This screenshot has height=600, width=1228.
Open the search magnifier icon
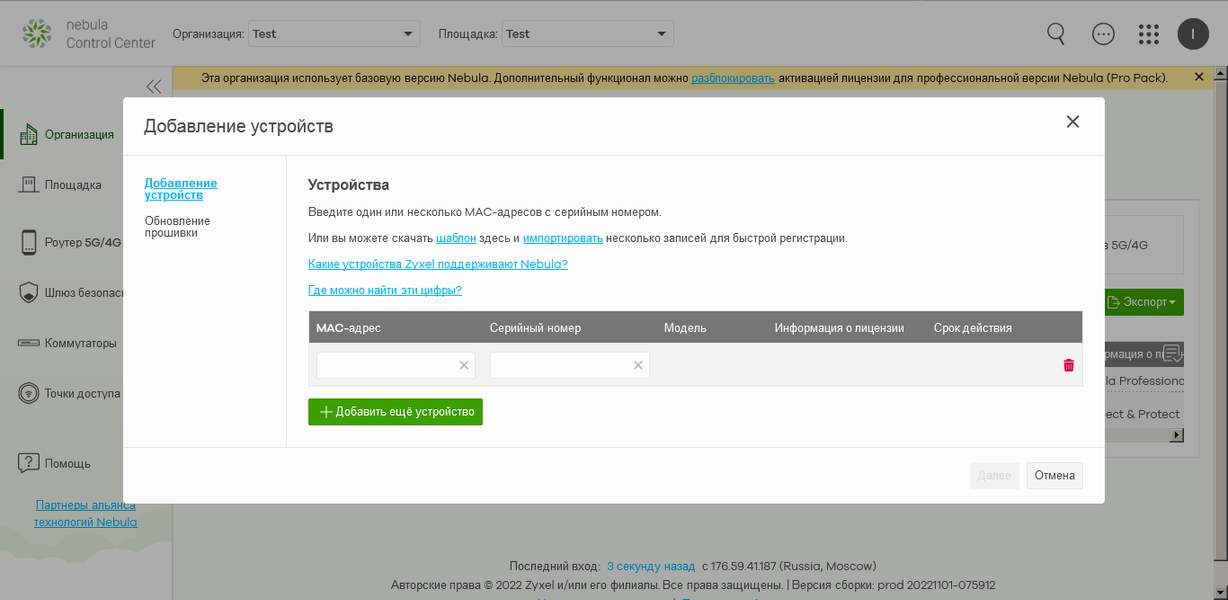[x=1056, y=33]
